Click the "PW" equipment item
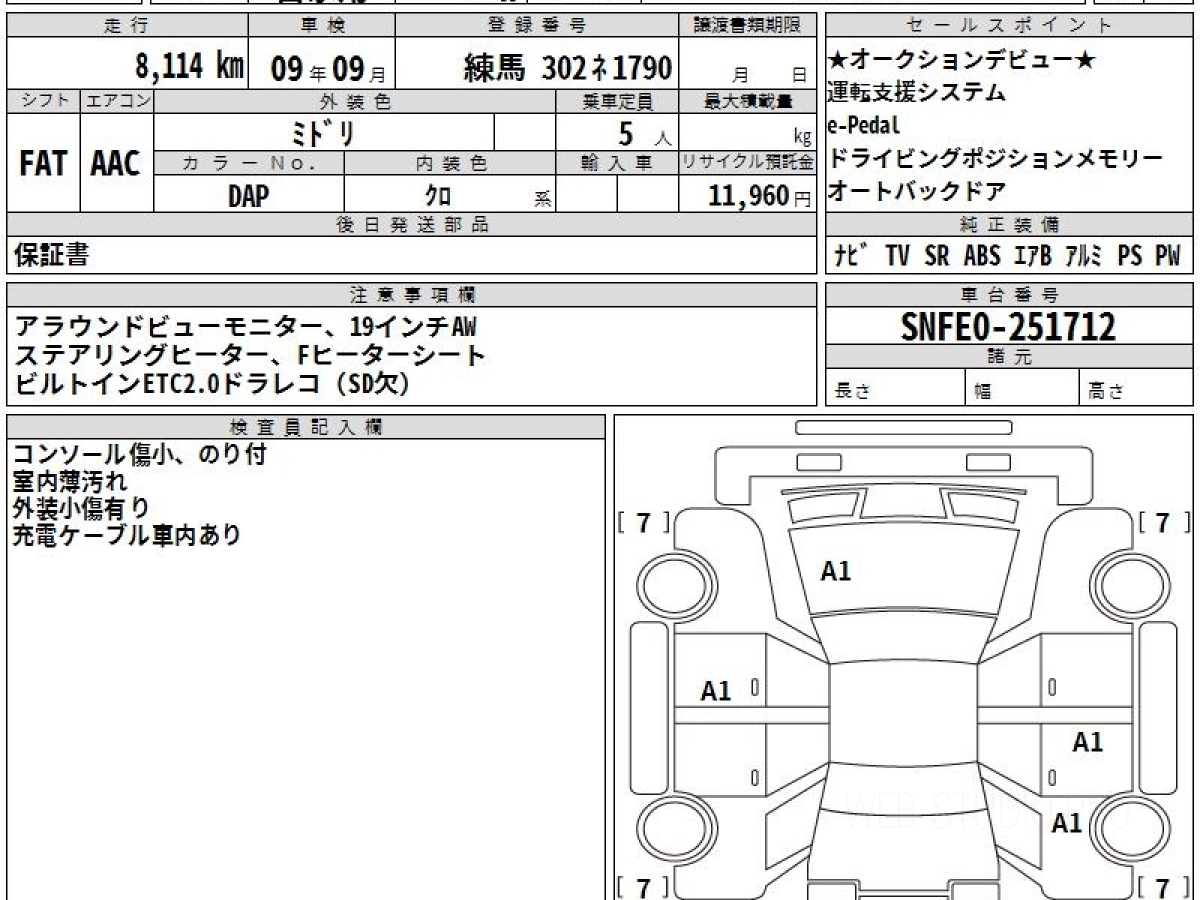Screen dimensions: 1200x900 pos(1168,256)
